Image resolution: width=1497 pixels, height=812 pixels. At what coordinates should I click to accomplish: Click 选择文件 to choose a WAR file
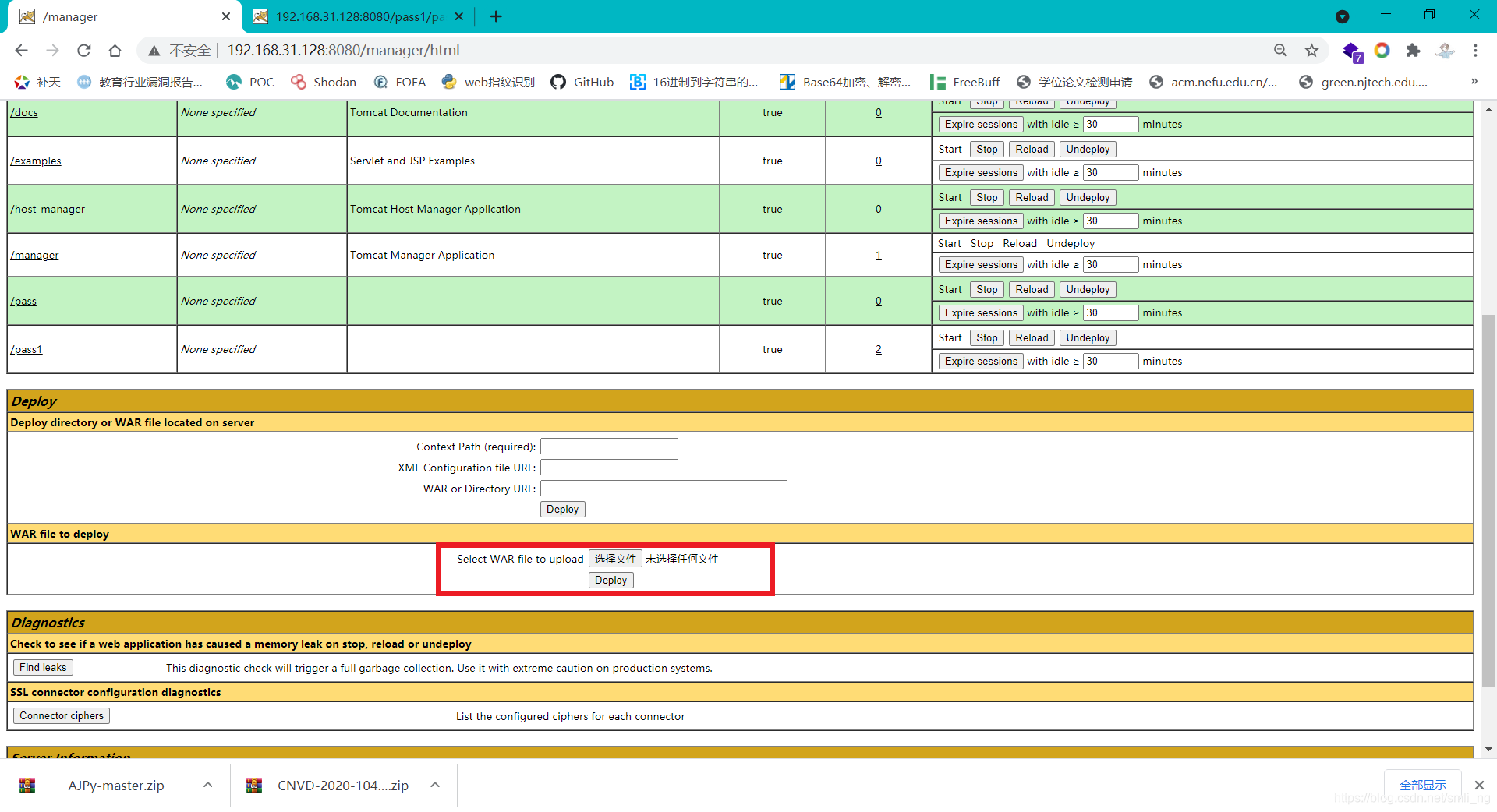click(x=615, y=559)
